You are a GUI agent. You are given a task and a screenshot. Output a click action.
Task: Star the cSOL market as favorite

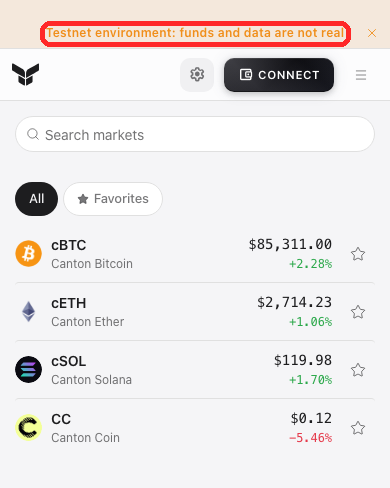(358, 370)
